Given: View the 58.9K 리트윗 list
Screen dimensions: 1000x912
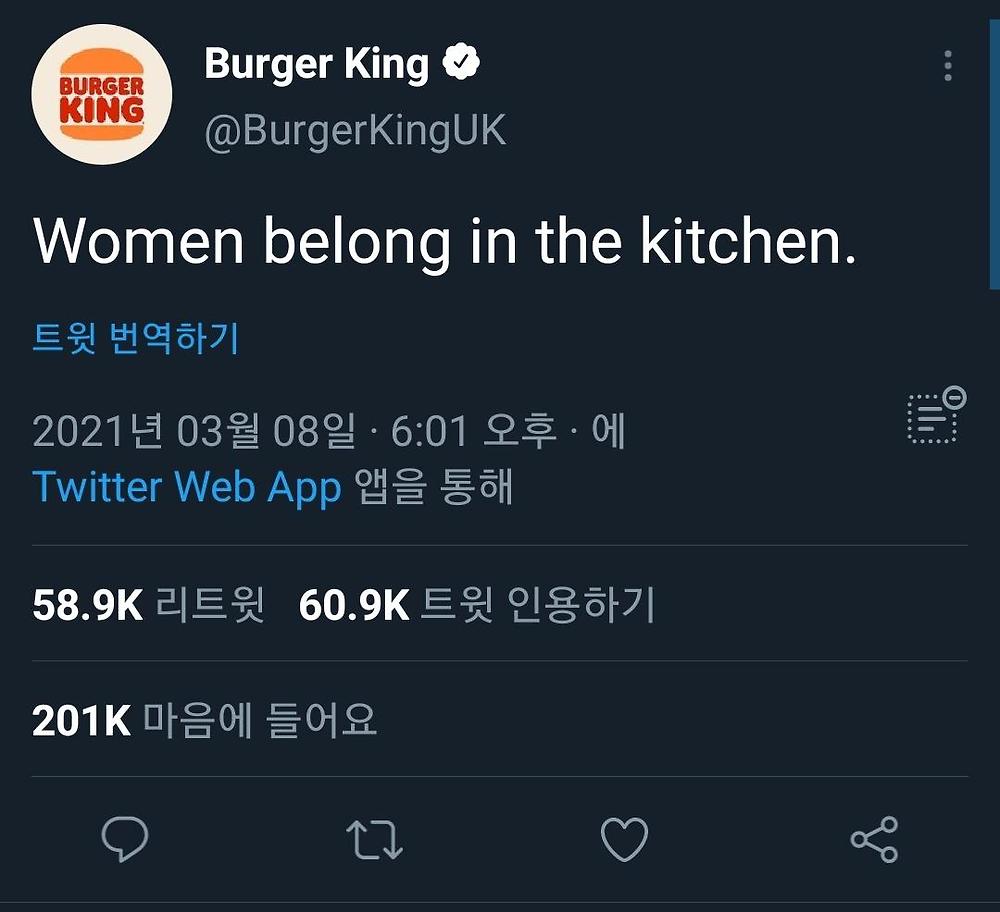Looking at the screenshot, I should click(x=148, y=605).
